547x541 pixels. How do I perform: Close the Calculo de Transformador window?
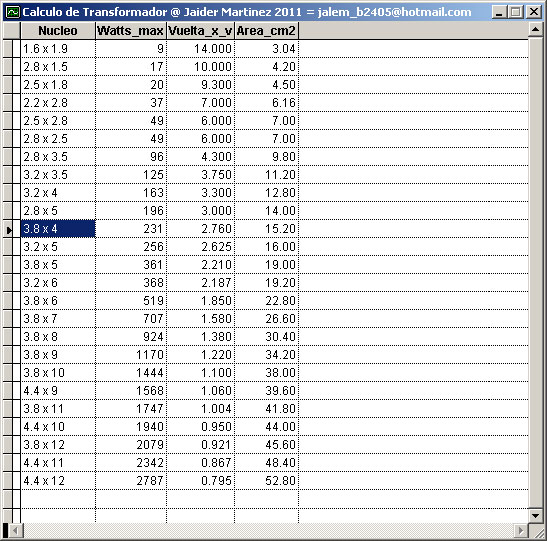click(534, 13)
